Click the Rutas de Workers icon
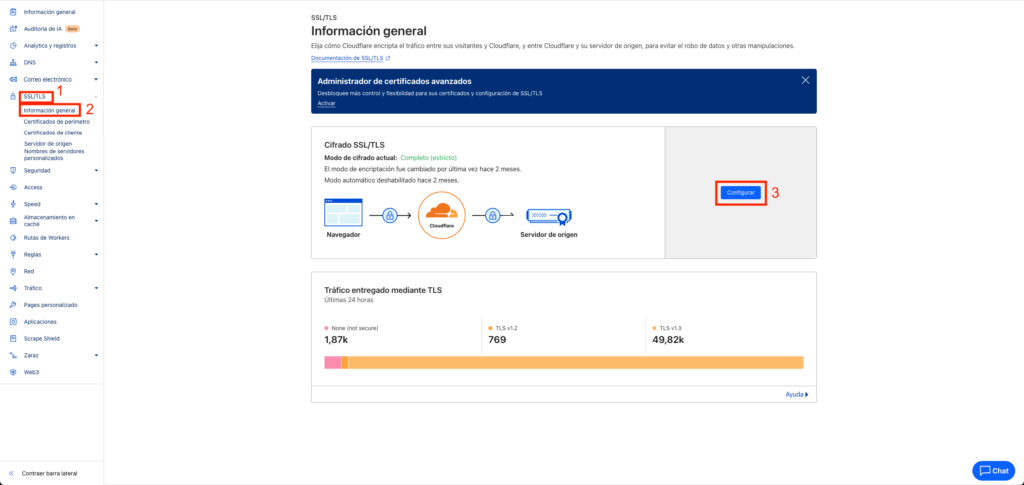 13,238
